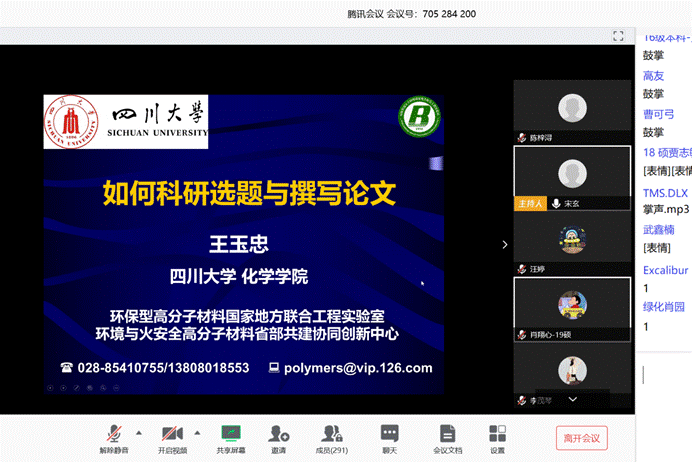Screen dimensions: 692x462
Task: Turn on the camera with 开启视频
Action: [172, 434]
